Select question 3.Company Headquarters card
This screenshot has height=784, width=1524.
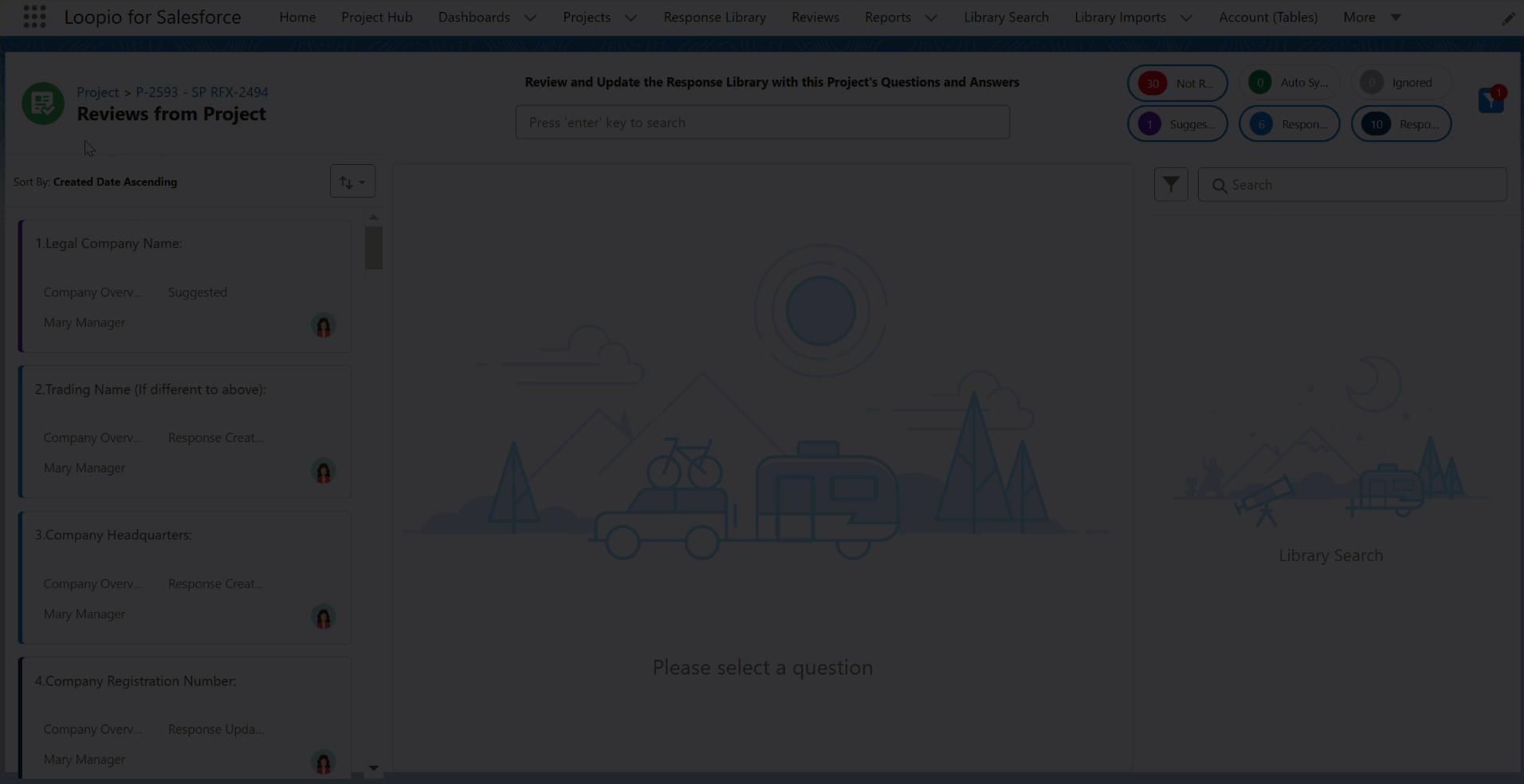184,578
